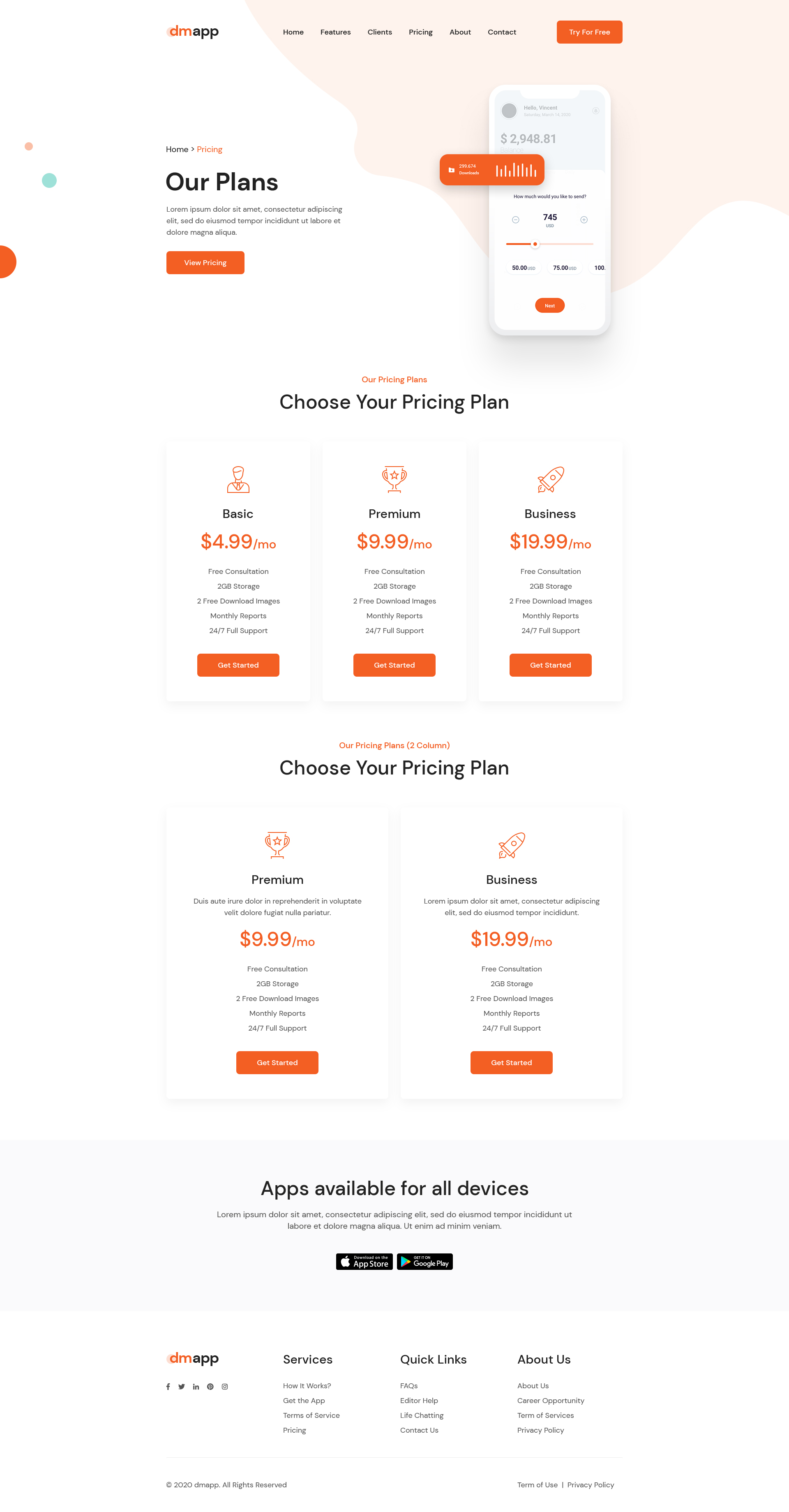Select the 75.00 USD amount chip

(564, 268)
